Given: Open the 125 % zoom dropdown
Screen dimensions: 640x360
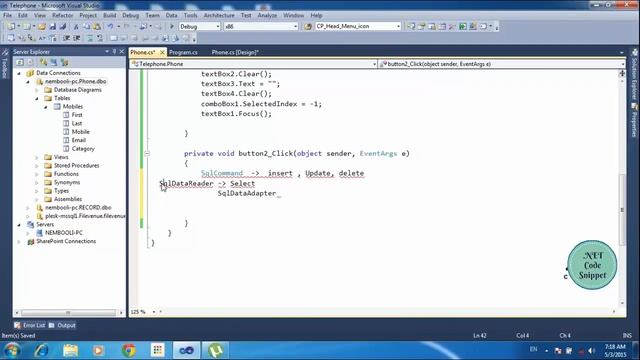Looking at the screenshot, I should click(x=154, y=312).
